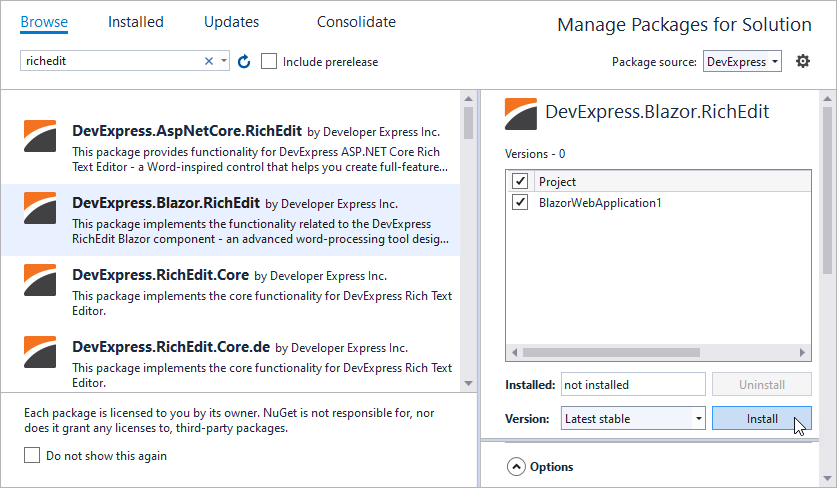Switch to the Updates tab
Image resolution: width=837 pixels, height=488 pixels.
coord(232,22)
